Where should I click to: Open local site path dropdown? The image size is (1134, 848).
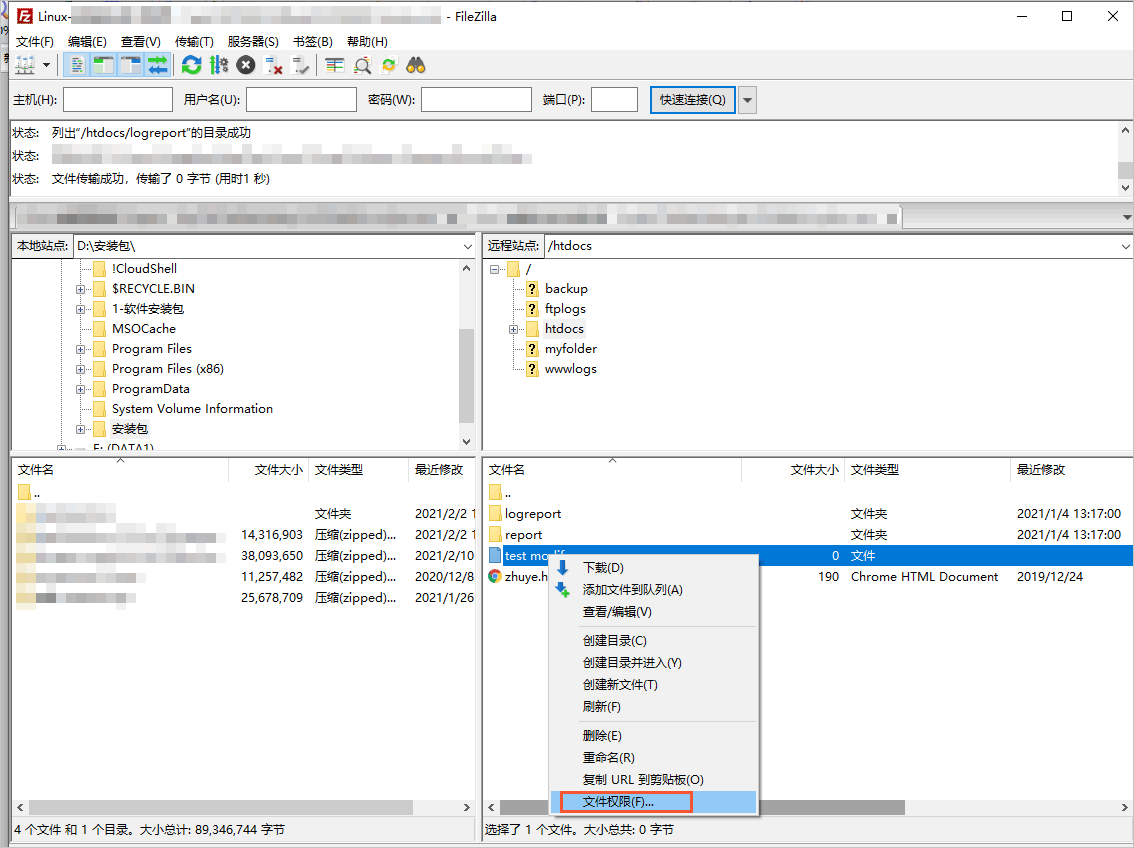[467, 247]
